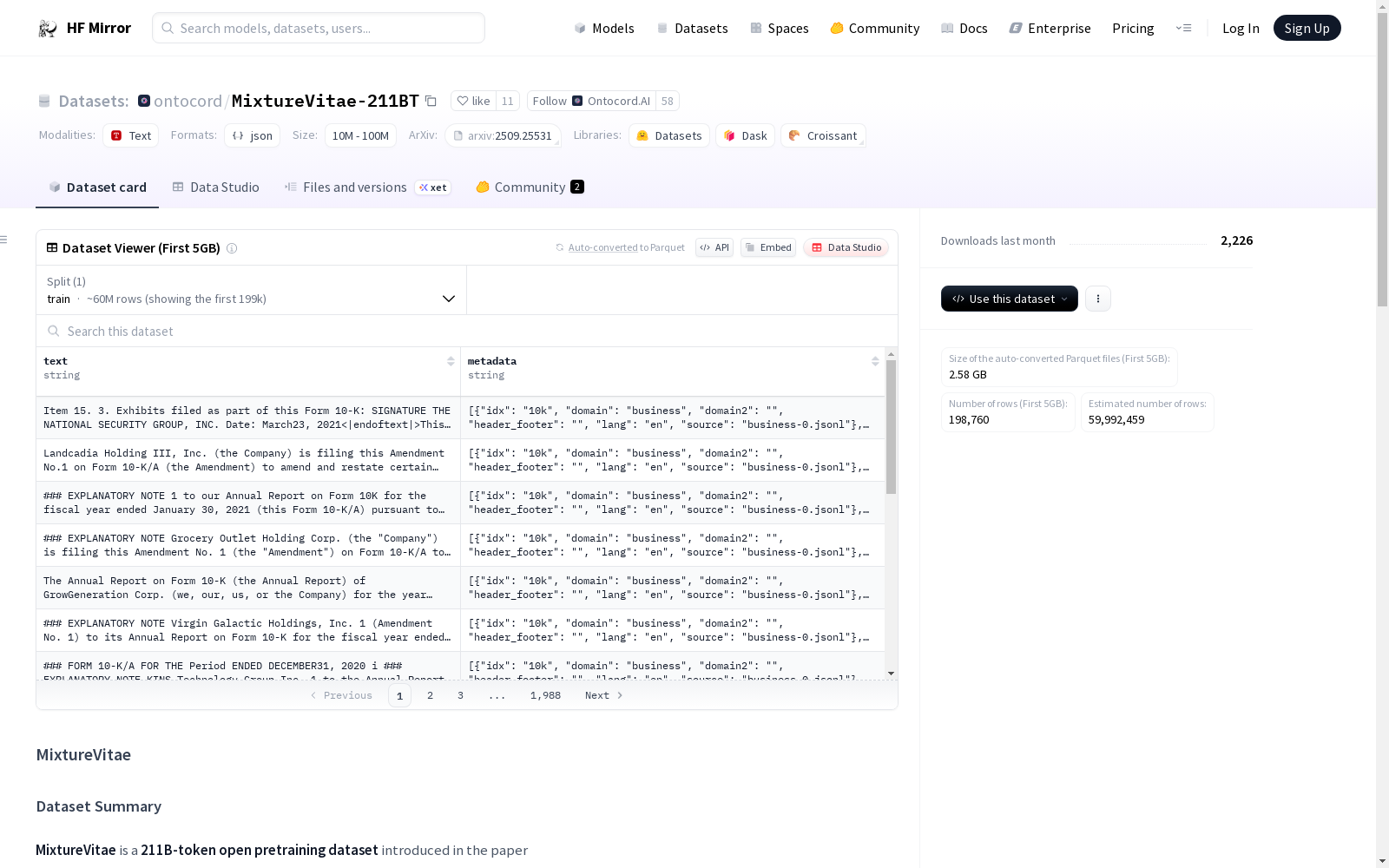Click the sidebar table-of-contents icon at left edge

(x=4, y=240)
